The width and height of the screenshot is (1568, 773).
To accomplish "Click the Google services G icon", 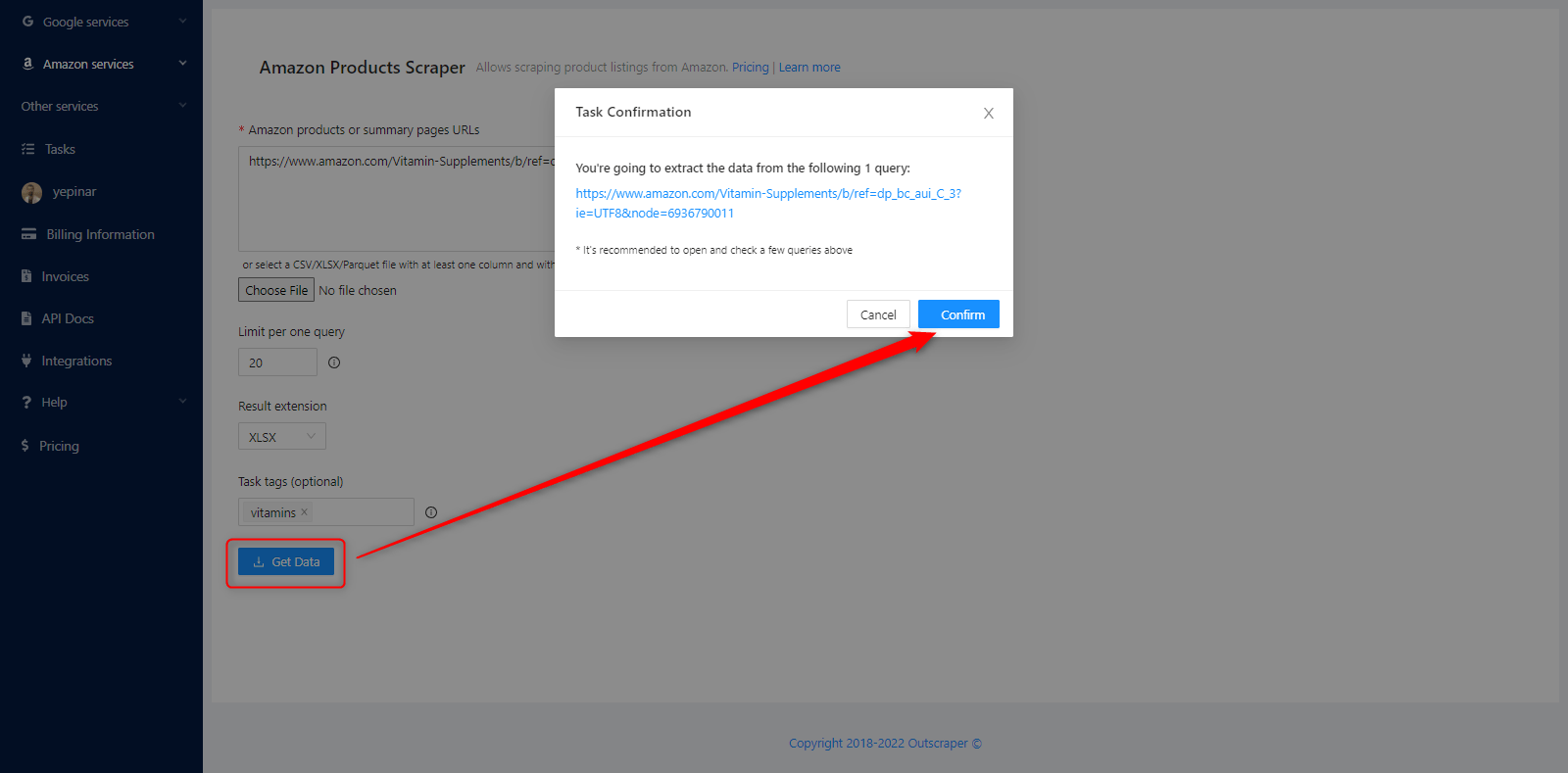I will [27, 22].
